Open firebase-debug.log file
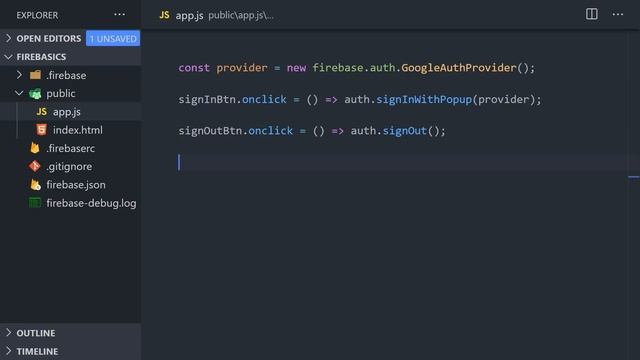This screenshot has width=640, height=360. pyautogui.click(x=91, y=203)
